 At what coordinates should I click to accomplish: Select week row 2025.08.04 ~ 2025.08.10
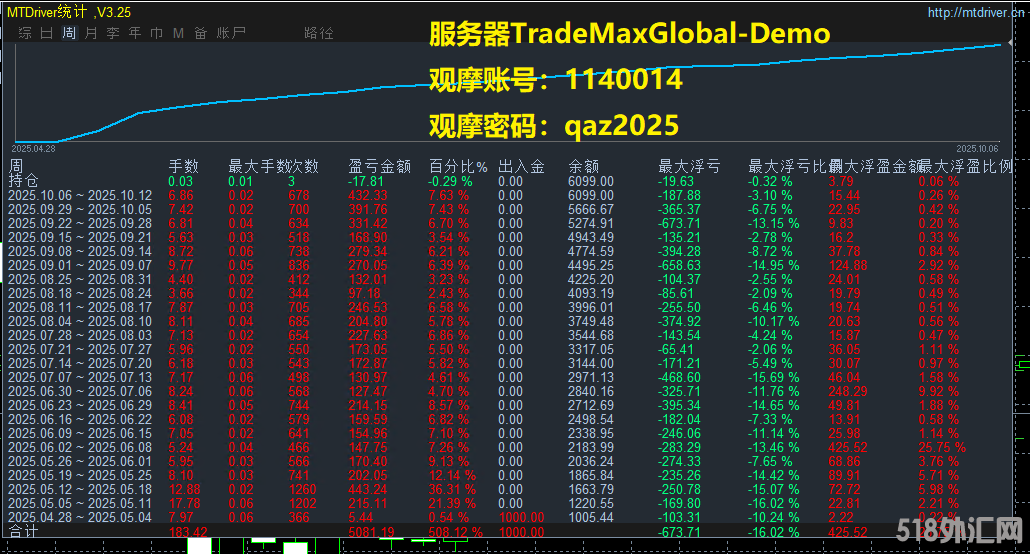(x=80, y=321)
